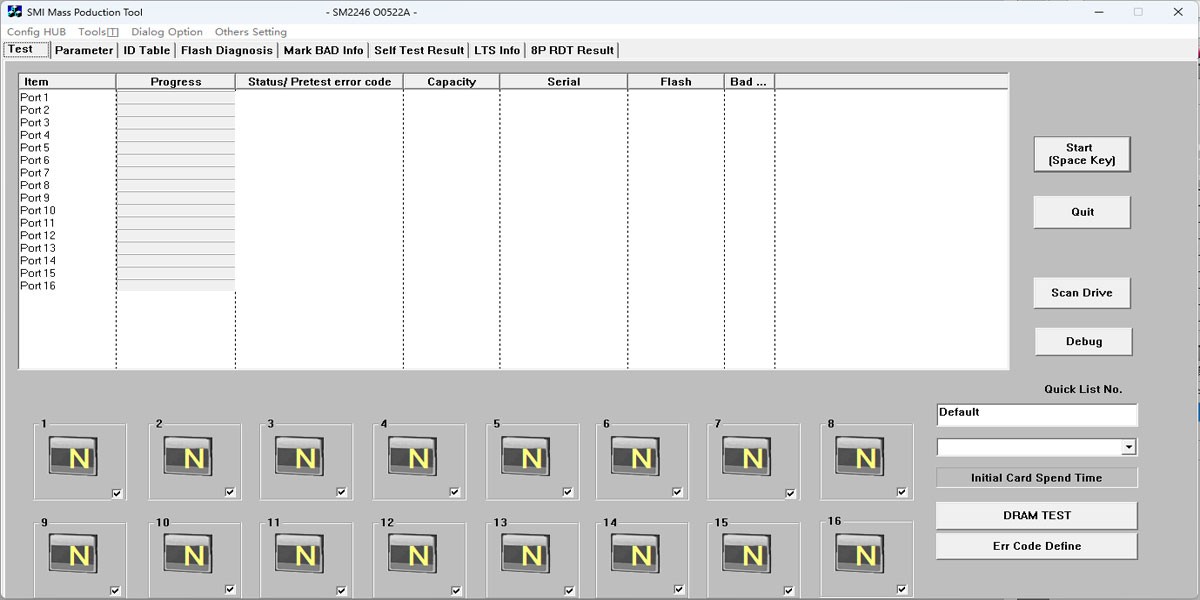Uncheck the port 2 checkbox
Screen dimensions: 1200x600
point(230,492)
